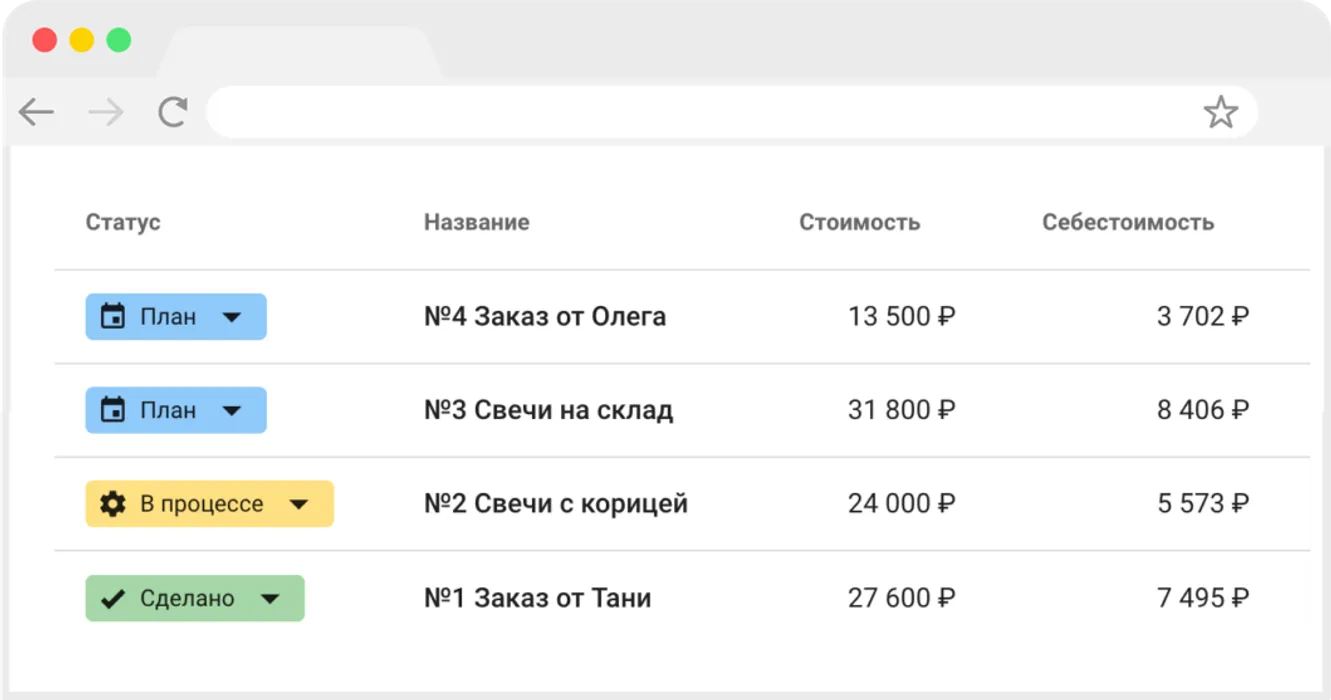
Task: Select the 24 000 ₽ cost value
Action: tap(902, 504)
